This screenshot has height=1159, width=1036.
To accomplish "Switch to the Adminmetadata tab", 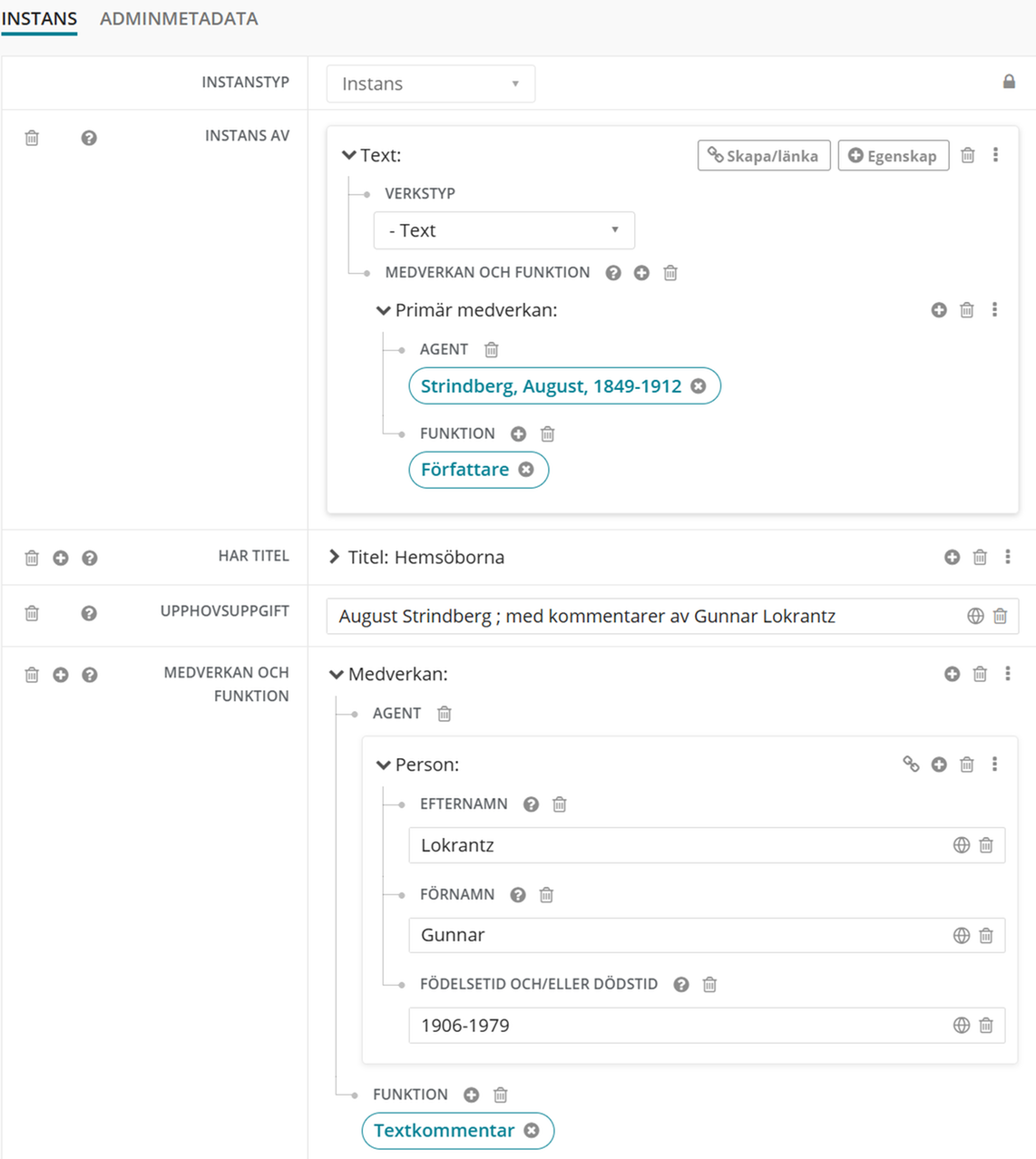I will click(x=179, y=19).
